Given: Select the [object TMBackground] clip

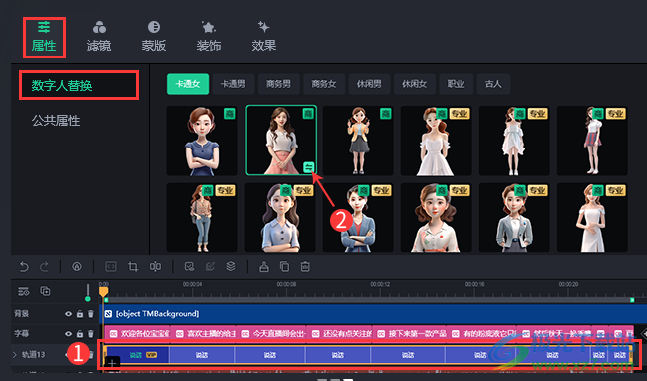Looking at the screenshot, I should (375, 314).
